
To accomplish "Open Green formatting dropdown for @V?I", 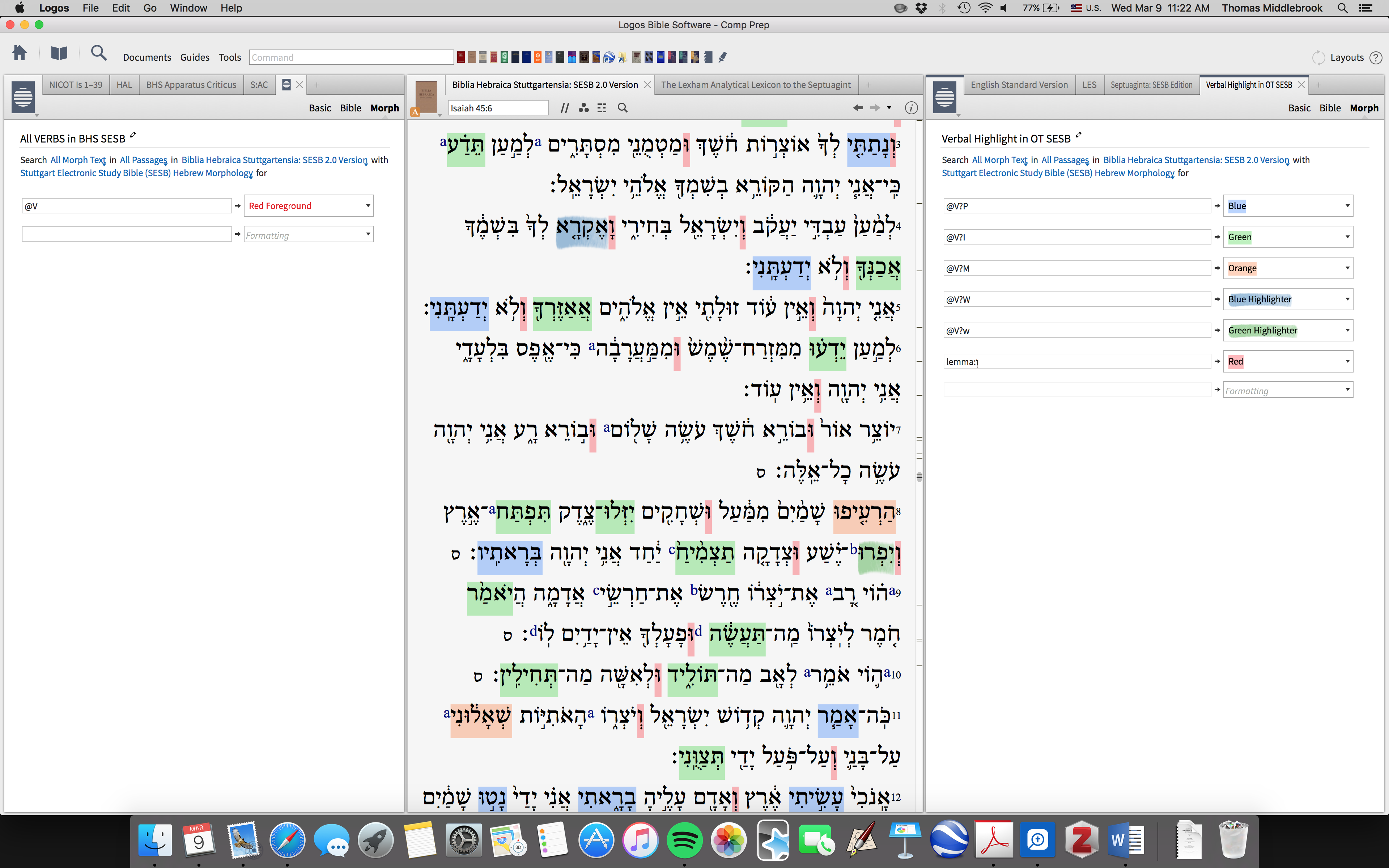I will point(1288,237).
